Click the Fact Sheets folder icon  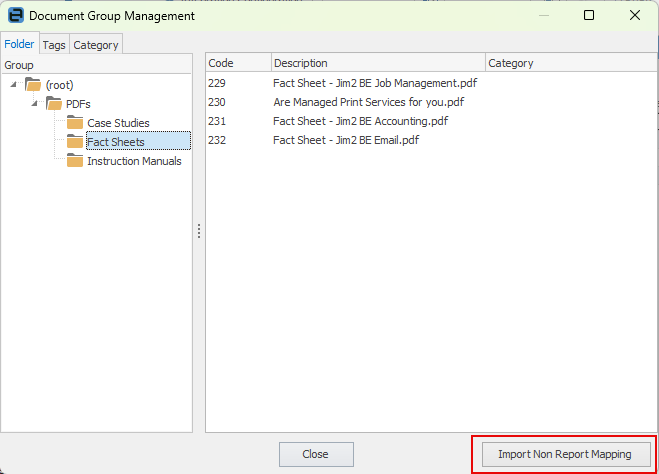[75, 142]
